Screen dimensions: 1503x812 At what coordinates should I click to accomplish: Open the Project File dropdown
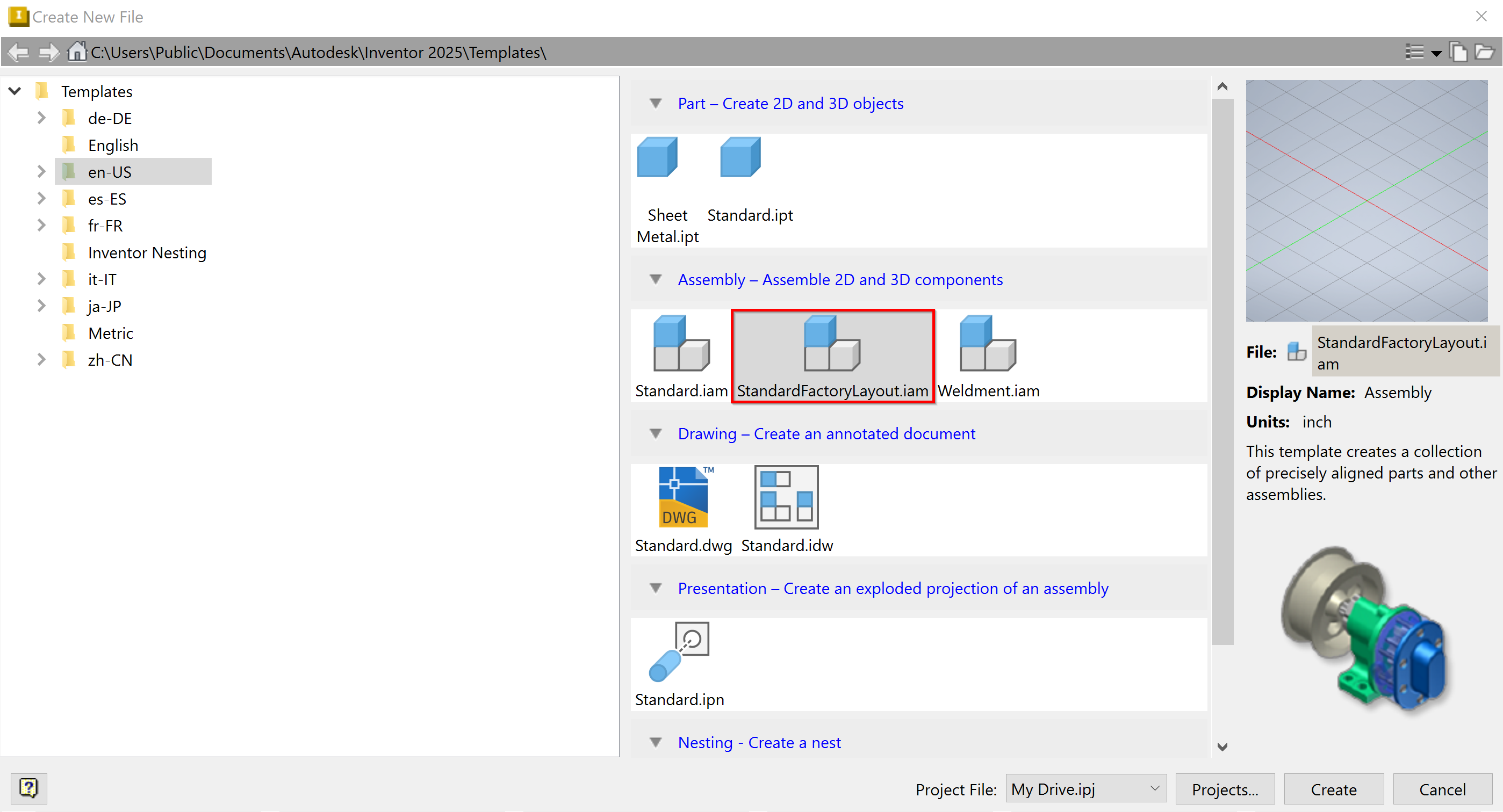coord(1086,789)
